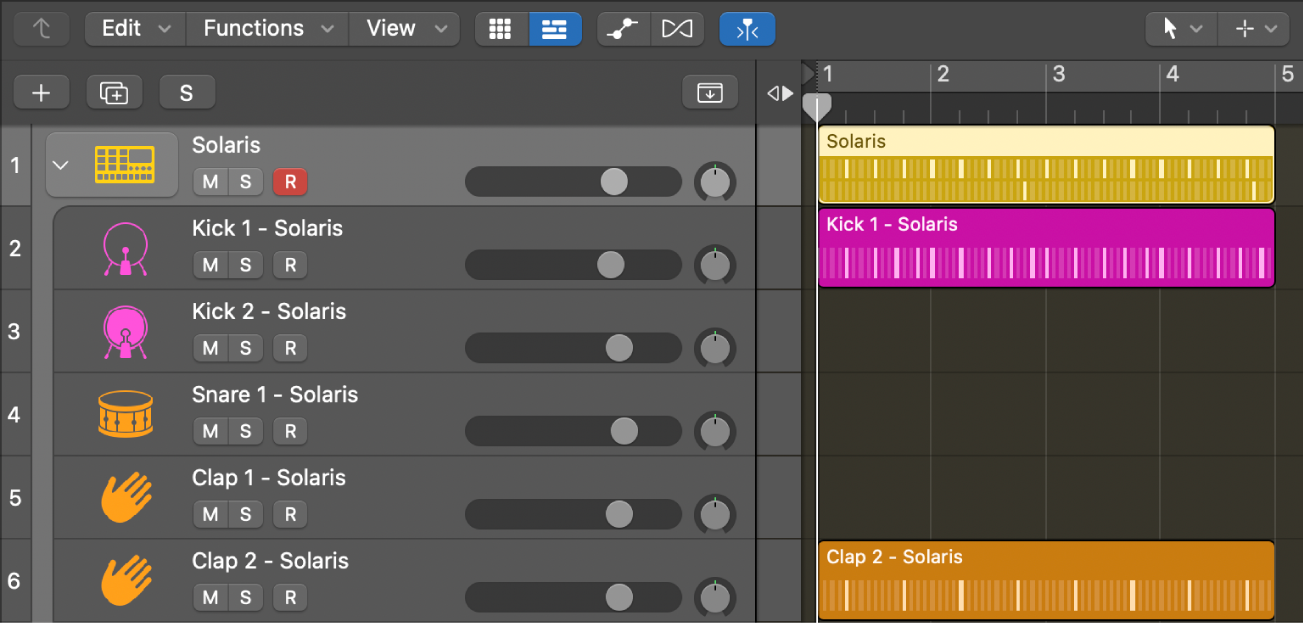1303x625 pixels.
Task: Open the Edit menu
Action: (134, 28)
